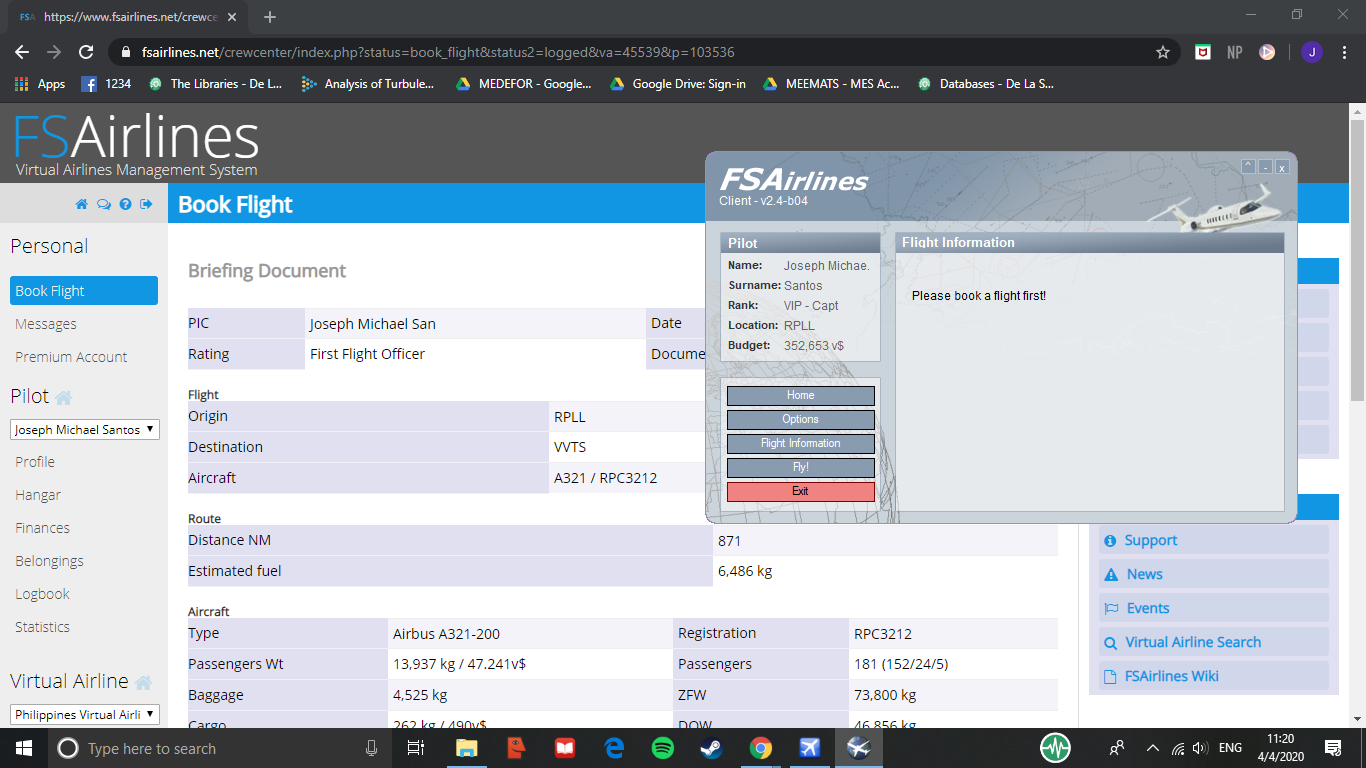Click the browser address bar URL
Screen dimensions: 1366x768
[x=438, y=52]
